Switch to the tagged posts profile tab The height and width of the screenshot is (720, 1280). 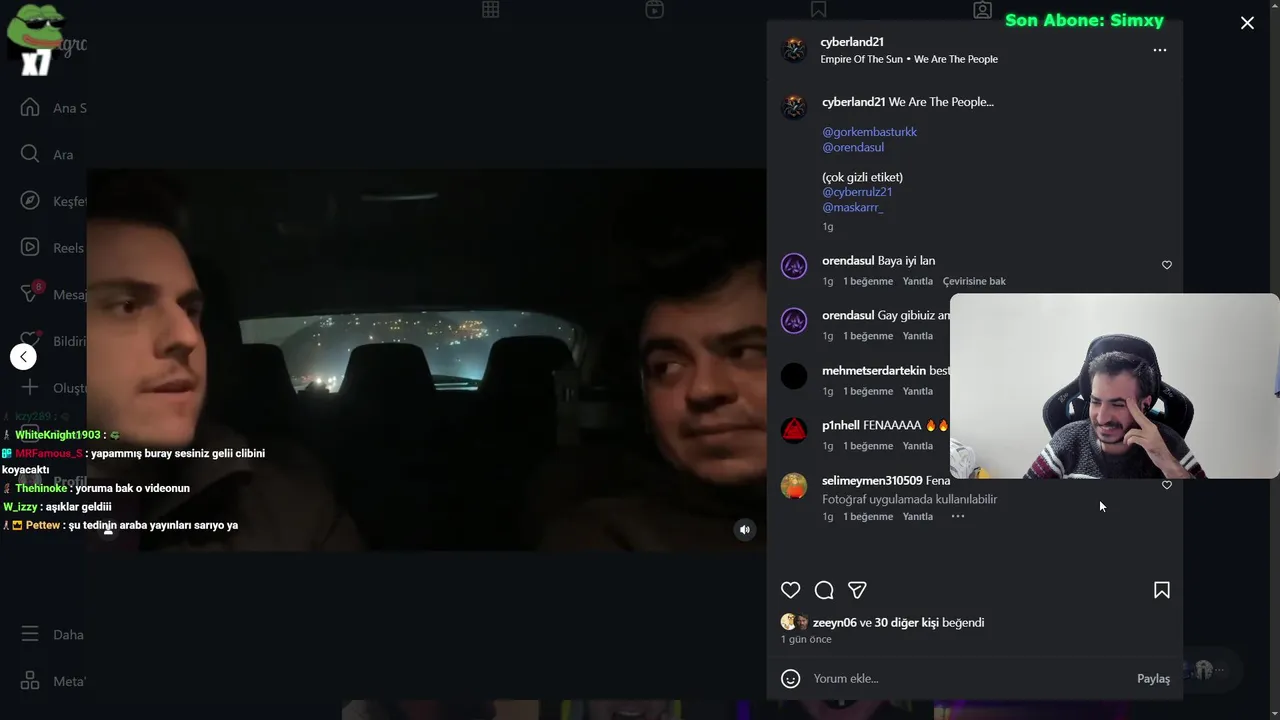982,10
